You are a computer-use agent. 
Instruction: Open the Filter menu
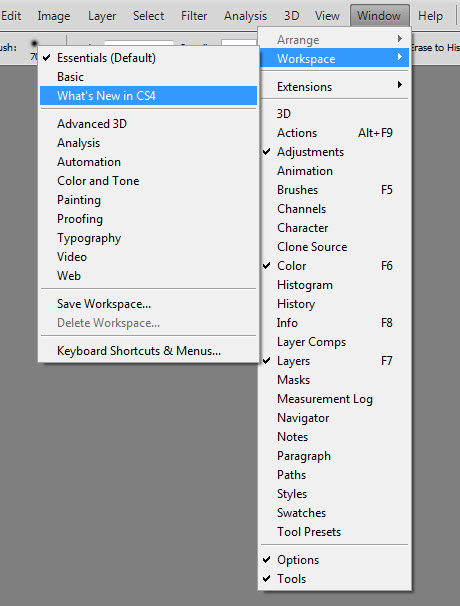[194, 16]
